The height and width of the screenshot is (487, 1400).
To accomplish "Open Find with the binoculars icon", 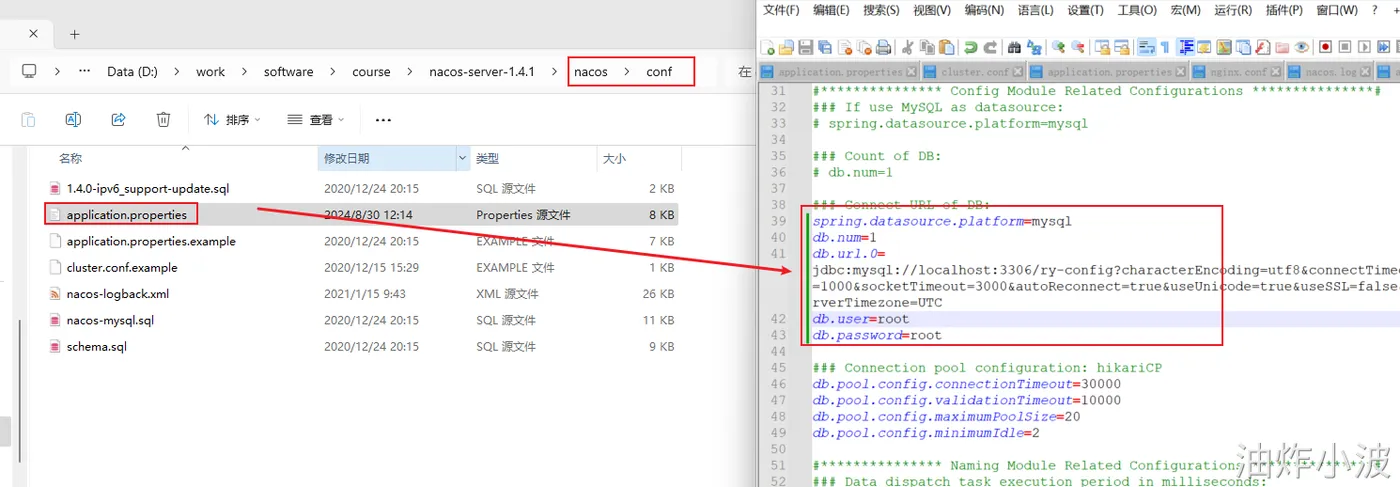I will [x=1014, y=47].
